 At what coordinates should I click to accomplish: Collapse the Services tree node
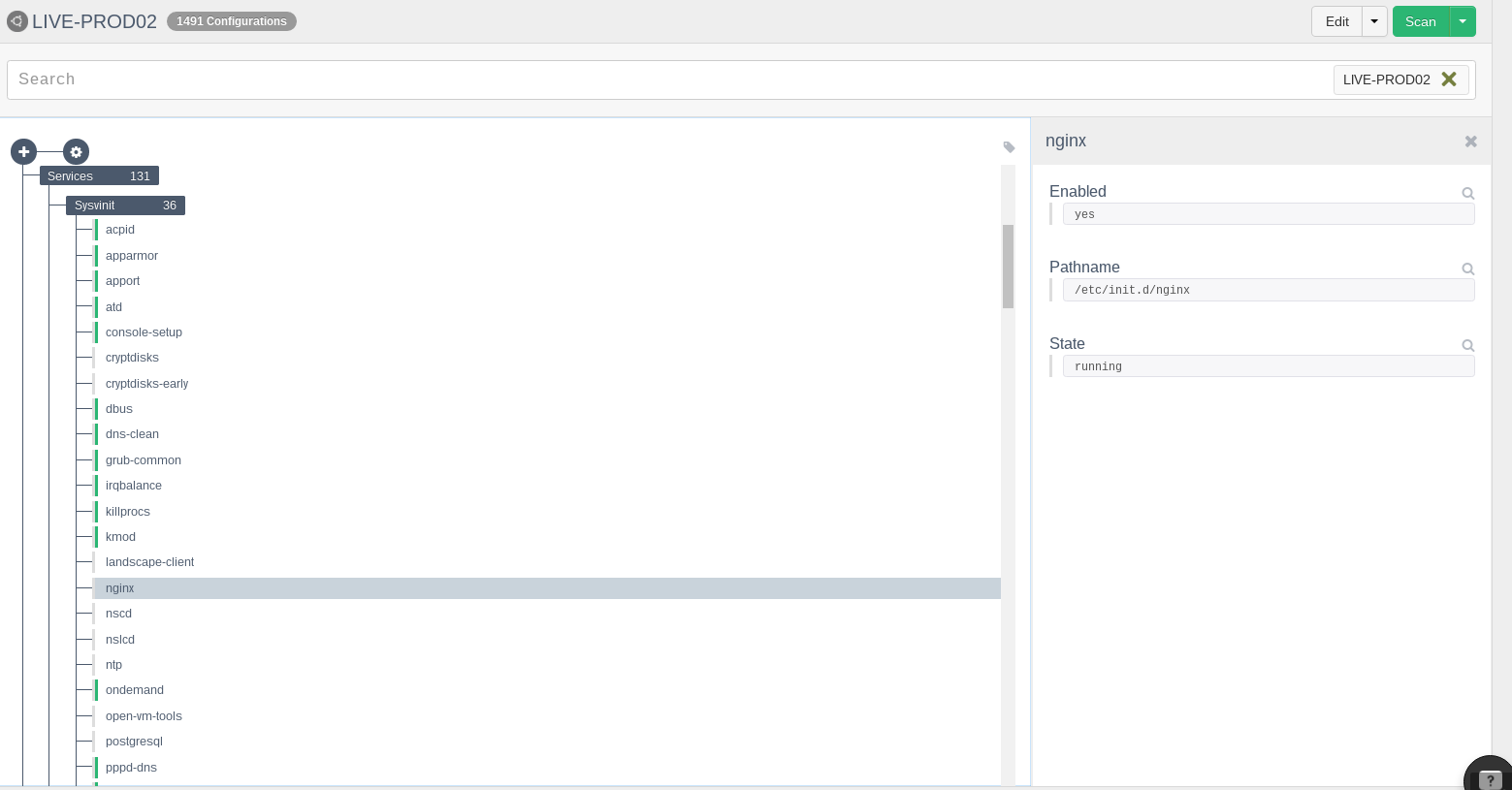[98, 176]
